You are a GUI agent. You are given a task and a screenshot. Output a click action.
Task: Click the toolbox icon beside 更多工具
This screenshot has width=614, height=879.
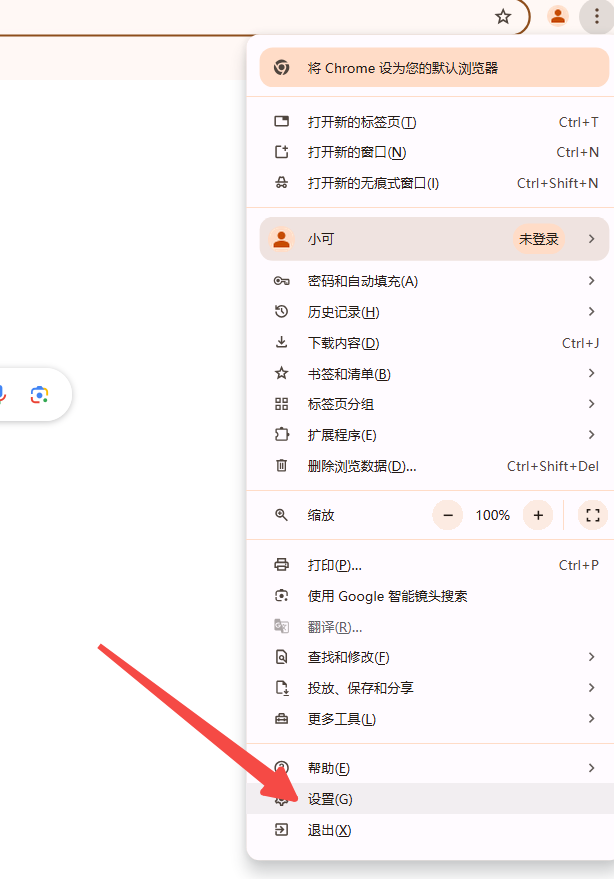(x=281, y=719)
